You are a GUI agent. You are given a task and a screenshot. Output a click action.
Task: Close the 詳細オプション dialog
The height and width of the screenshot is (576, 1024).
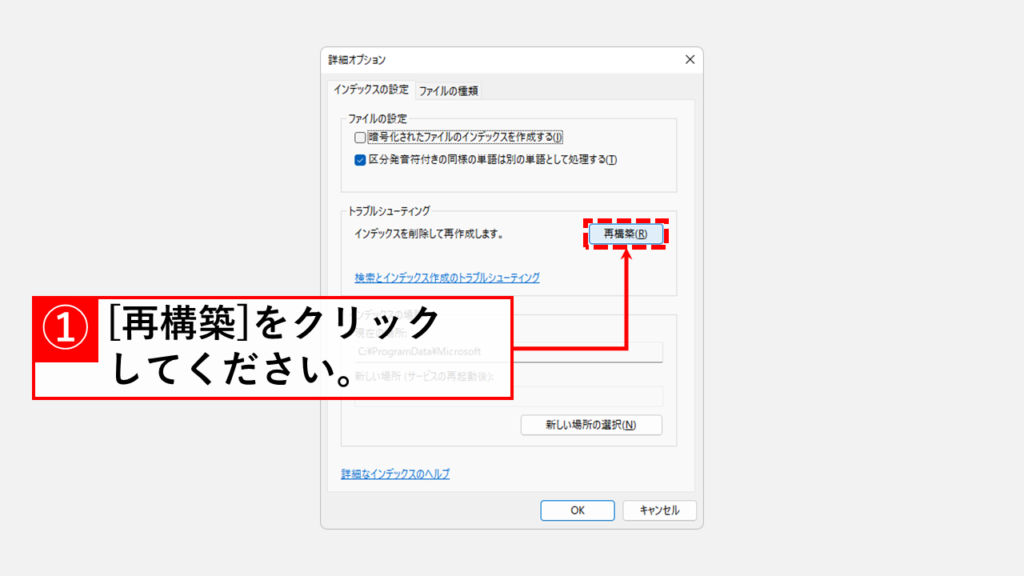[x=690, y=59]
